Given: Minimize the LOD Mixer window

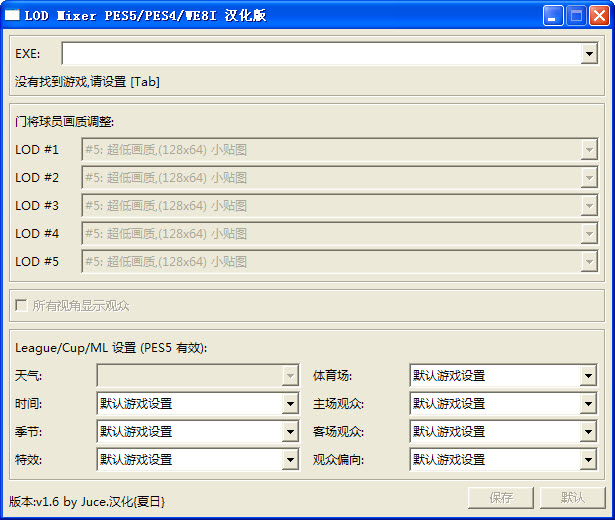Looking at the screenshot, I should [553, 16].
